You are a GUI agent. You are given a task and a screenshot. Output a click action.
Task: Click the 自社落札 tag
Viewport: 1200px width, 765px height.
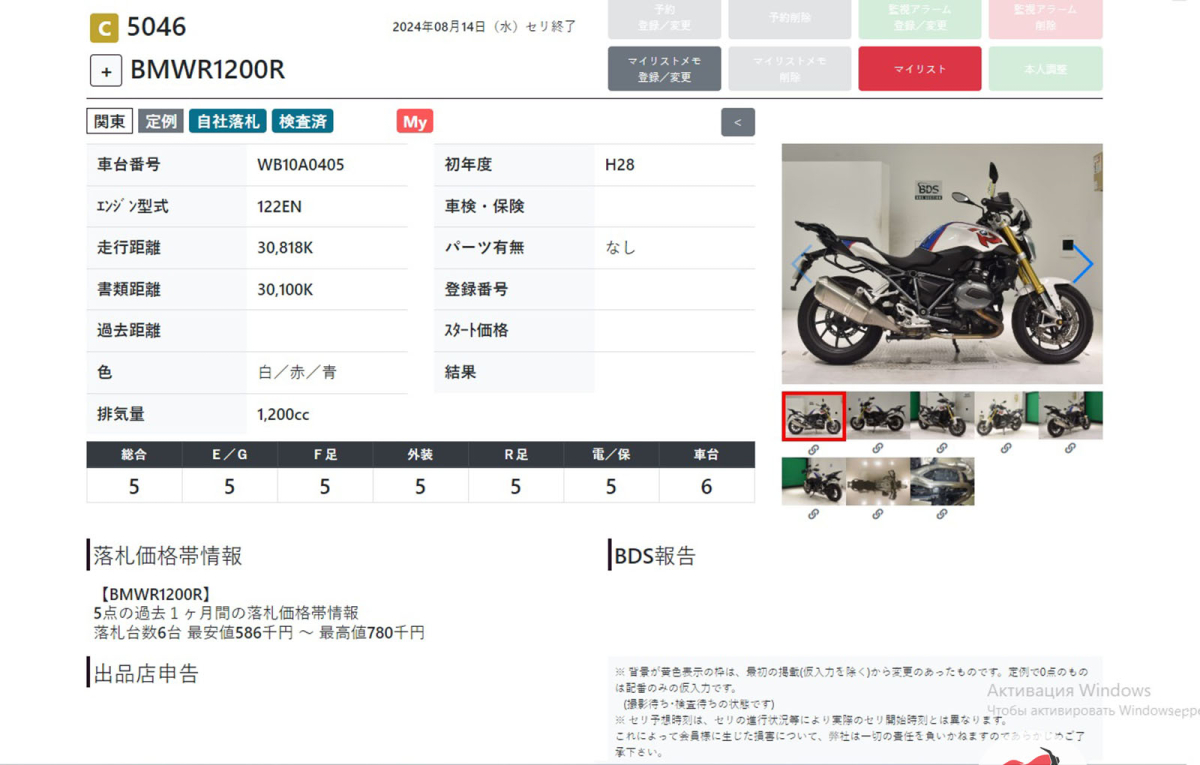pos(227,122)
